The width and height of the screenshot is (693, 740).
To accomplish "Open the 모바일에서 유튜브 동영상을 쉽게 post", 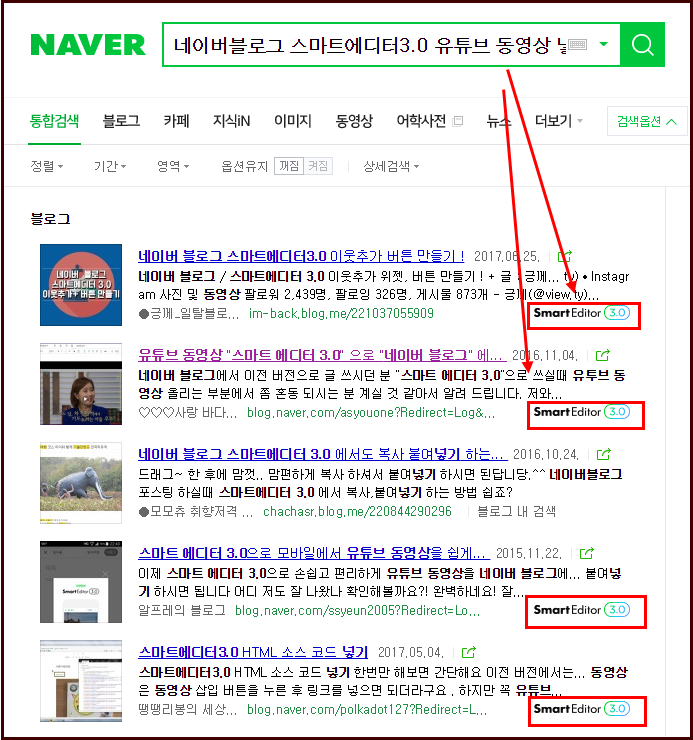I will 314,553.
